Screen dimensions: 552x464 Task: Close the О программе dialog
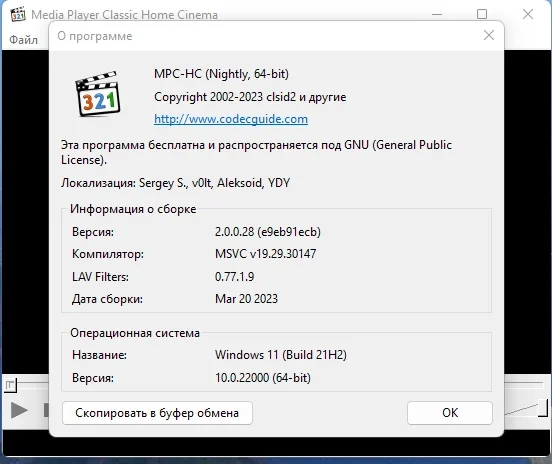click(489, 35)
